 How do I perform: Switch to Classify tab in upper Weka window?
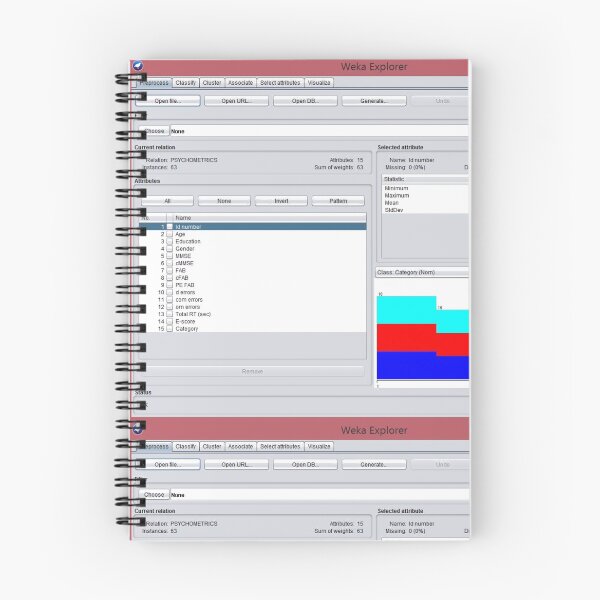click(x=186, y=83)
